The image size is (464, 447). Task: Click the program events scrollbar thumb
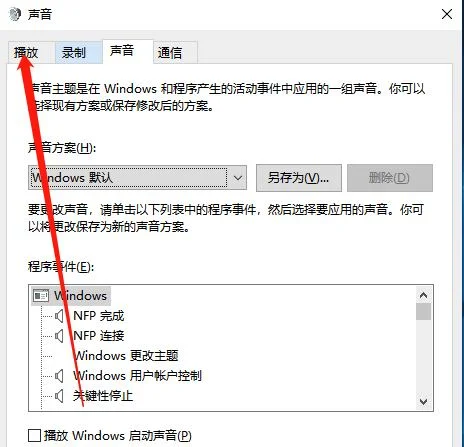tap(423, 312)
